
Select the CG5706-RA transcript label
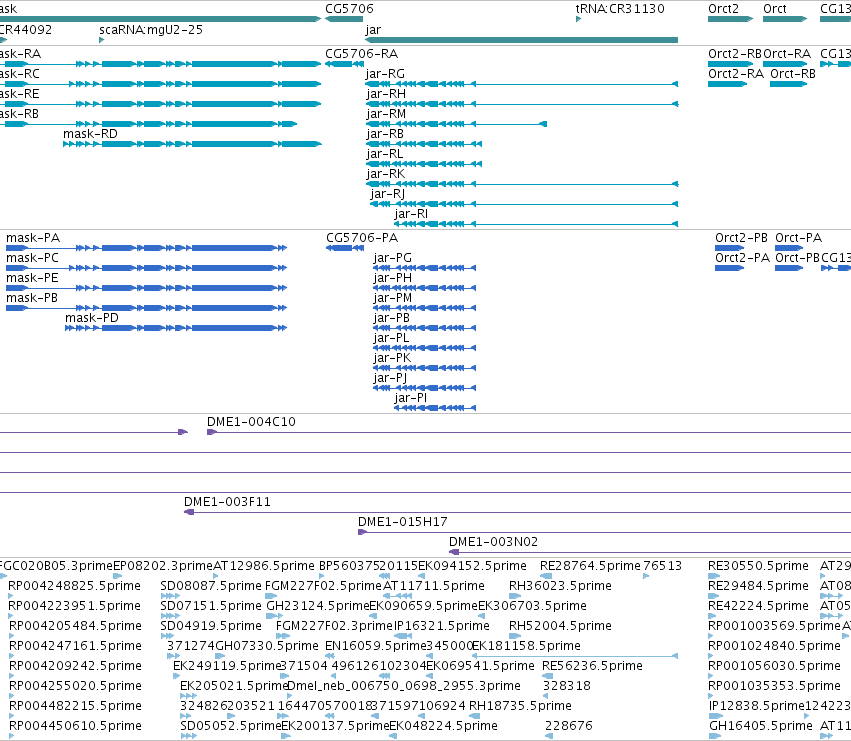[x=361, y=54]
